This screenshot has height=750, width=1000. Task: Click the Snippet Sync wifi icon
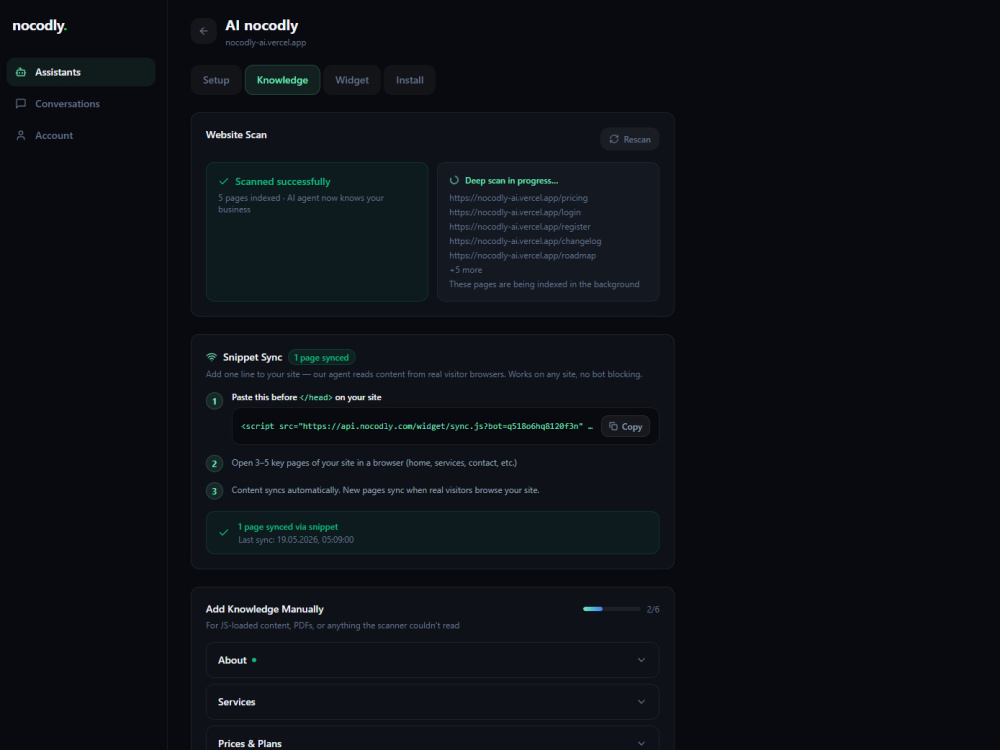(212, 357)
